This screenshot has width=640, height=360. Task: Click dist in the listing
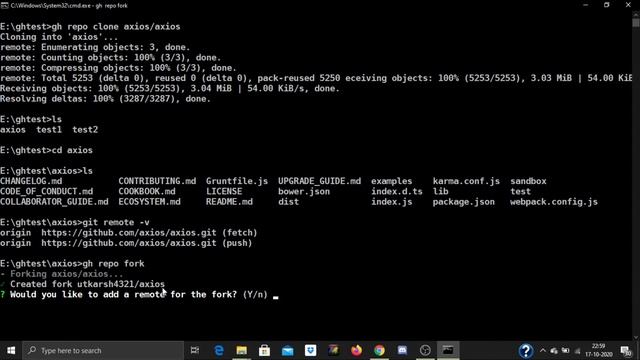coord(288,202)
